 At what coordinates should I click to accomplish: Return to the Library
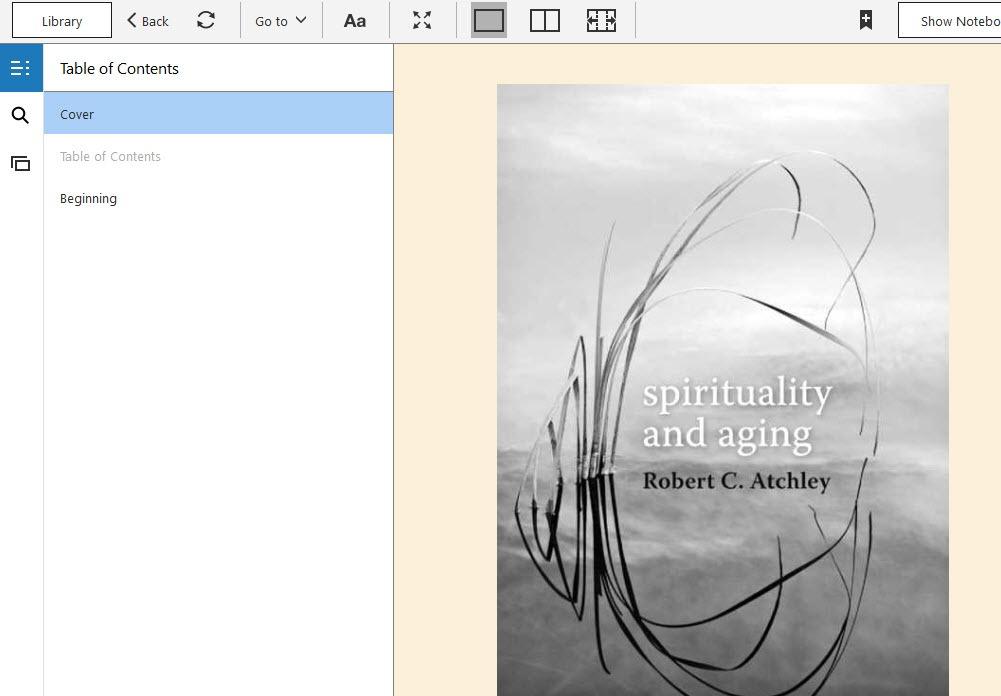62,21
